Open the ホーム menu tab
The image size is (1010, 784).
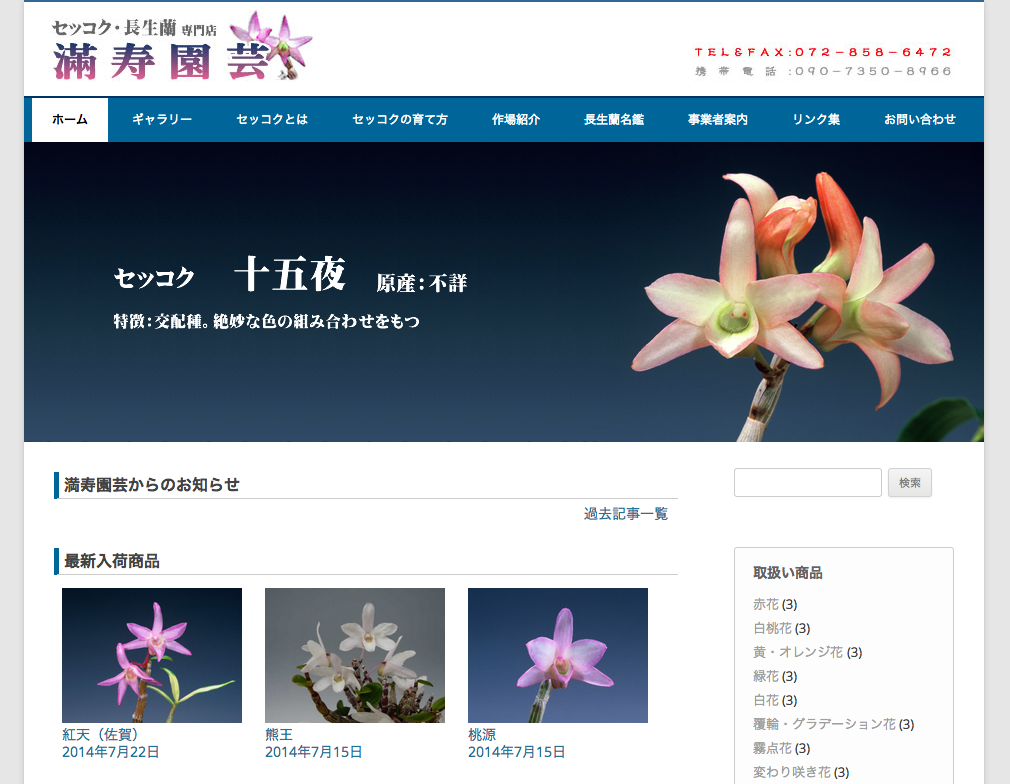tap(70, 120)
